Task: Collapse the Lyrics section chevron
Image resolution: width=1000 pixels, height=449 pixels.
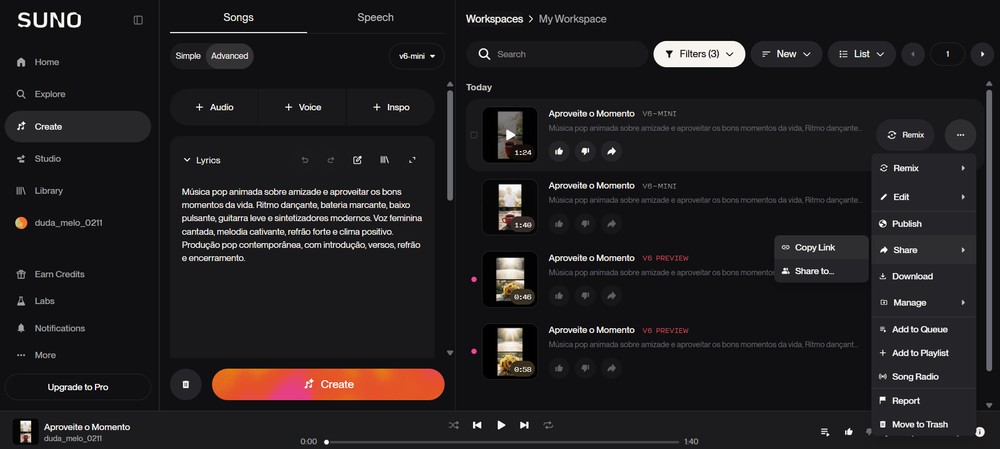Action: coord(187,160)
